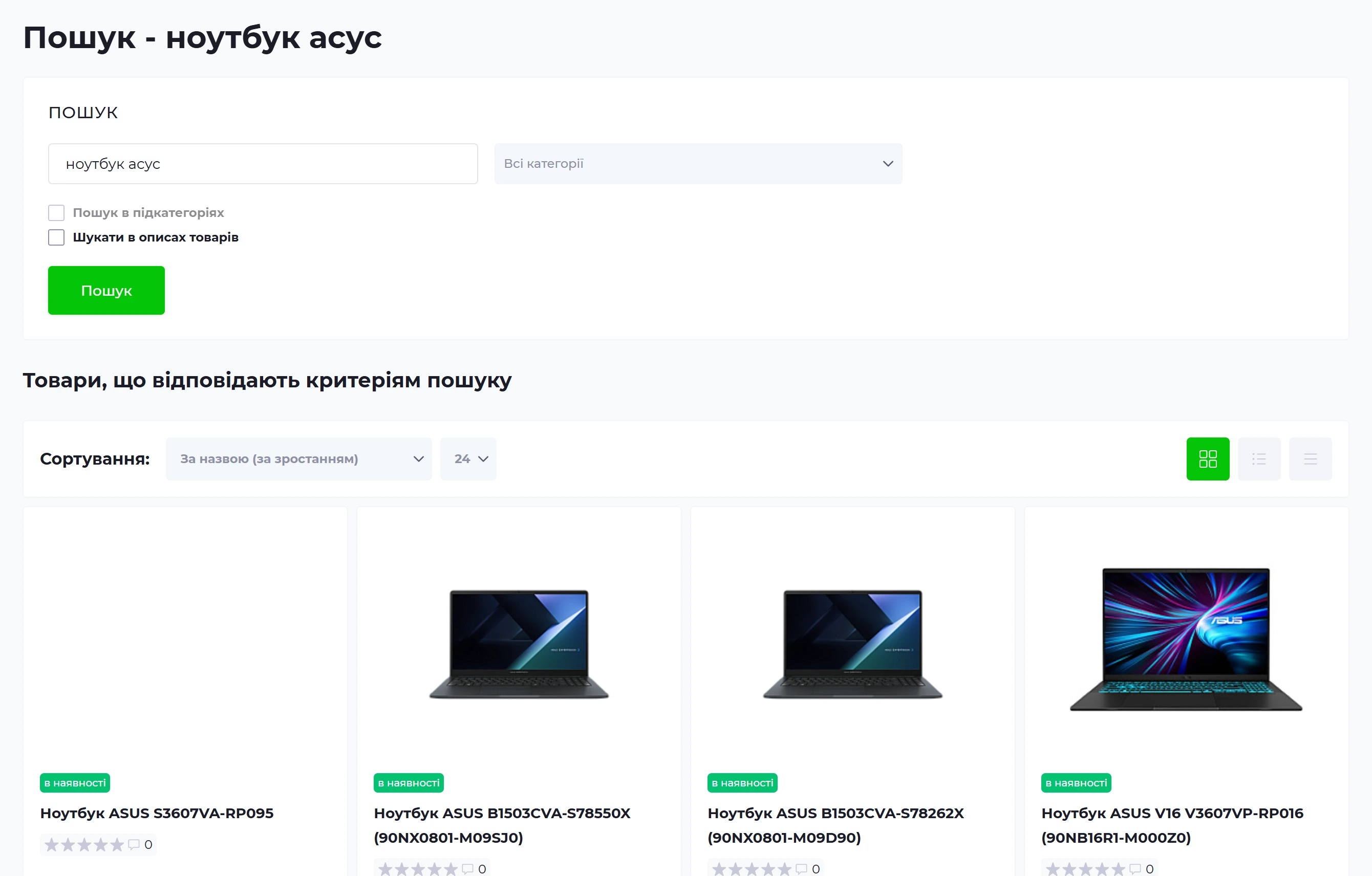
Task: Click the green 'Пошук' button
Action: coord(106,290)
